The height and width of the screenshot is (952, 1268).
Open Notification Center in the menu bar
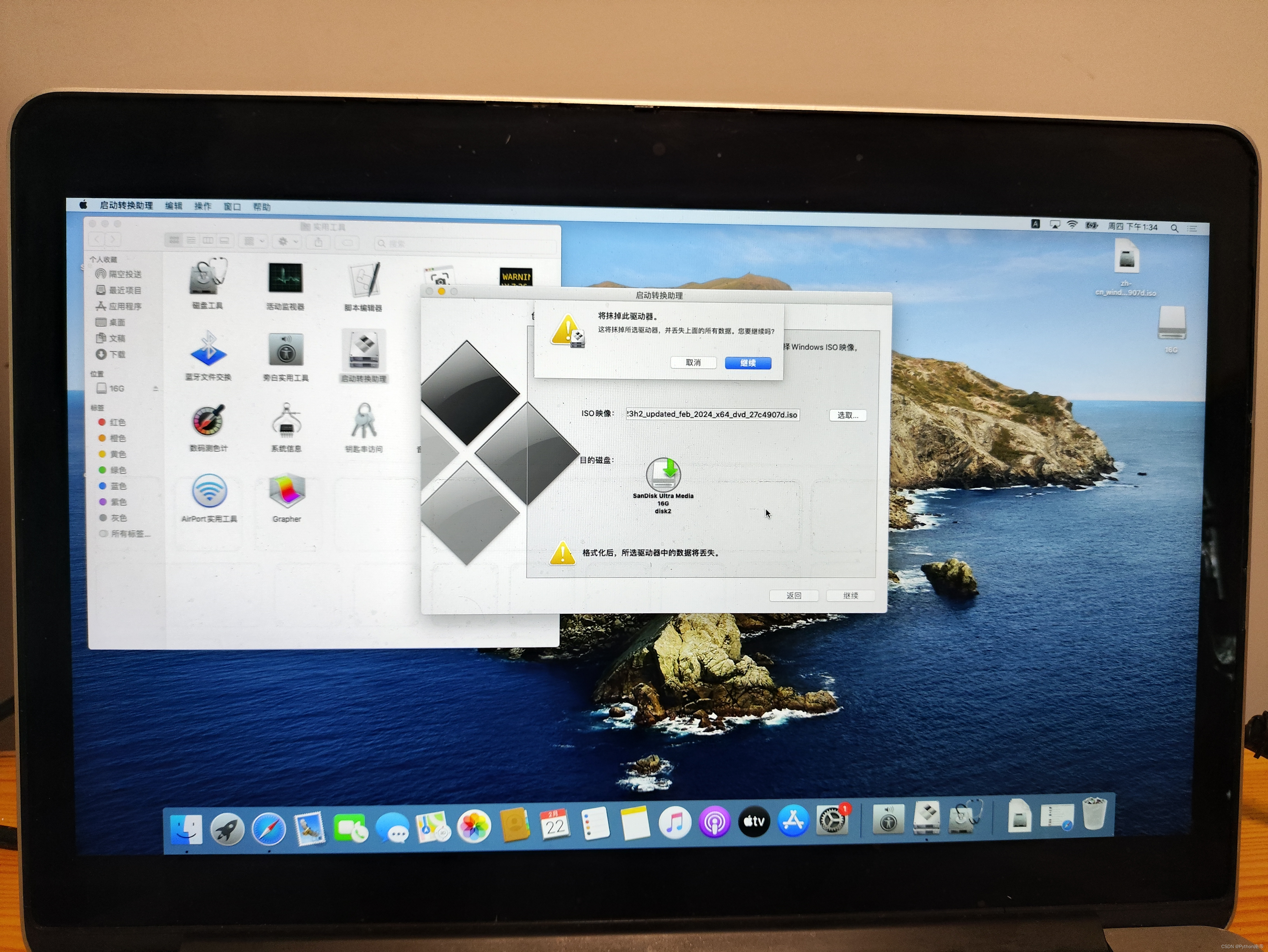coord(1192,229)
